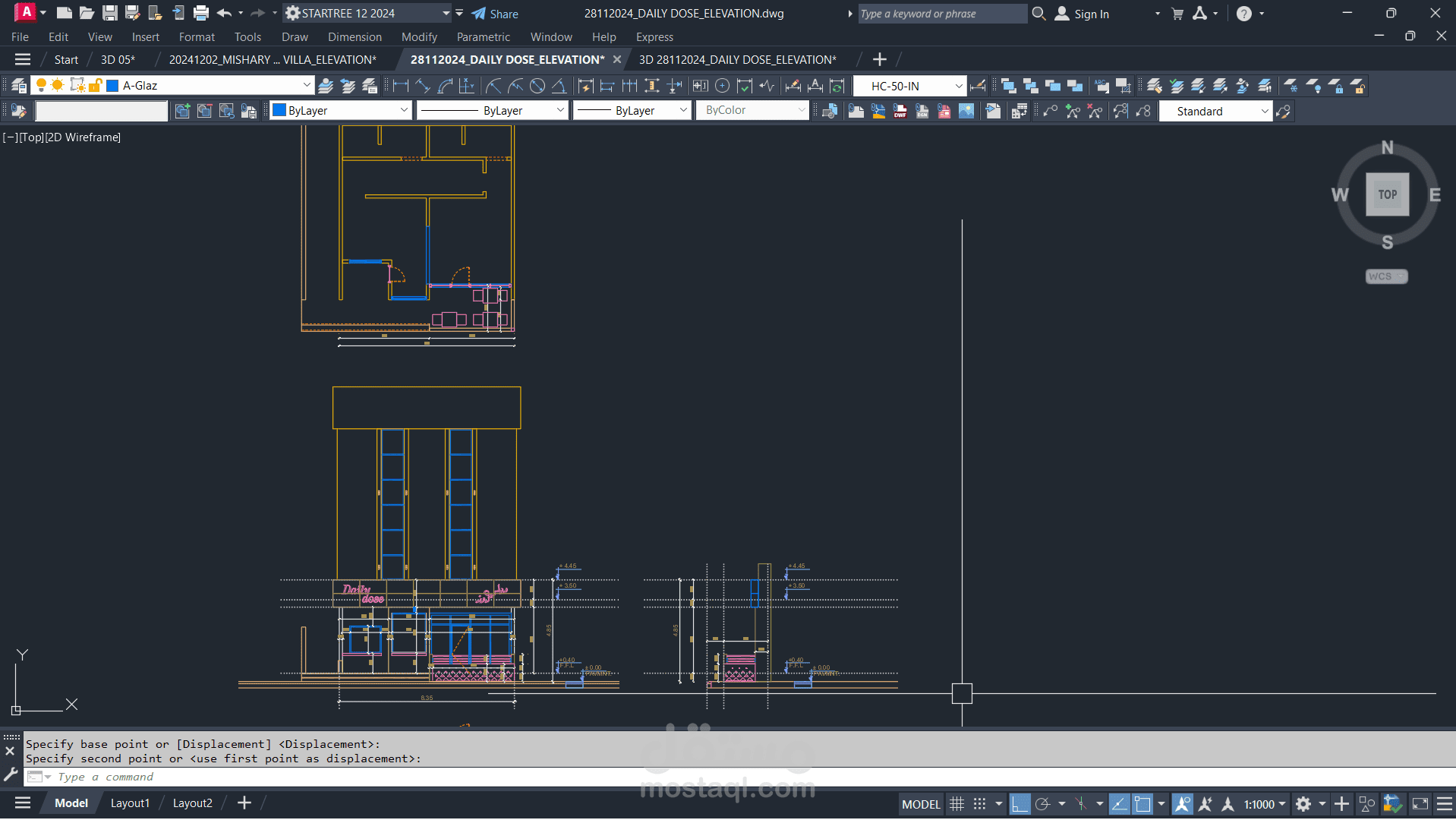Click the Attach DWF underlay icon
This screenshot has width=1456, height=820.
click(x=900, y=111)
